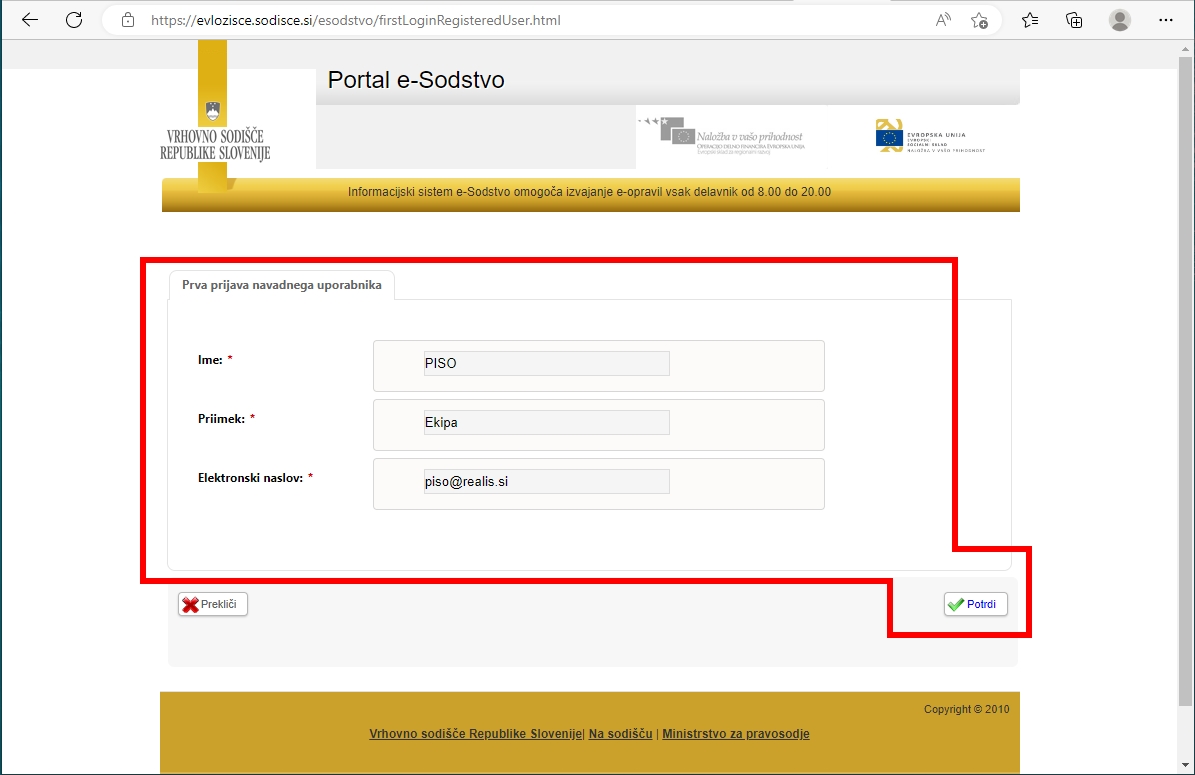The image size is (1195, 775).
Task: Reload the page with the refresh icon
Action: pyautogui.click(x=73, y=20)
